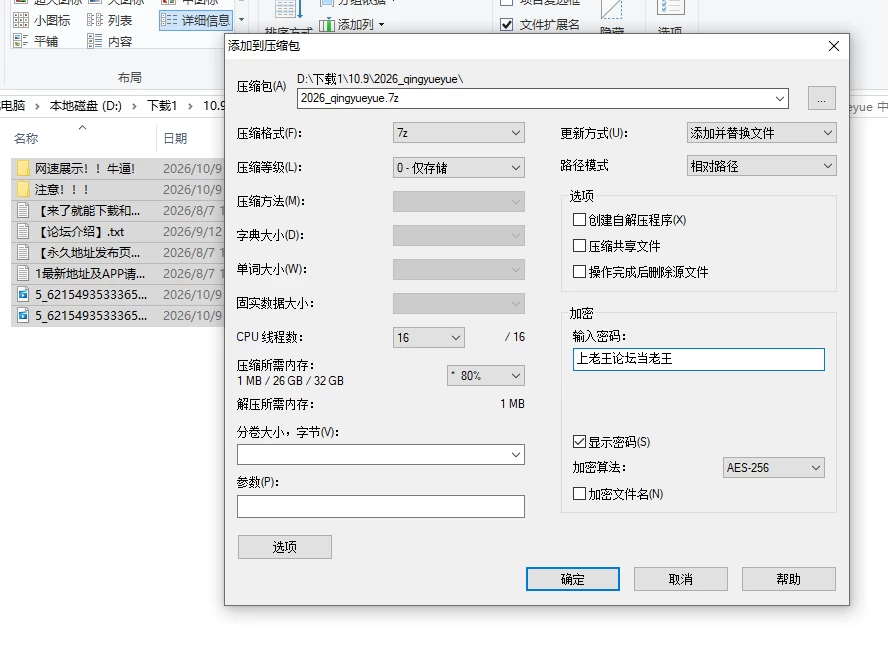Open the archive name 2026_qingyueyue.7z dropdown
The height and width of the screenshot is (657, 888).
click(780, 99)
